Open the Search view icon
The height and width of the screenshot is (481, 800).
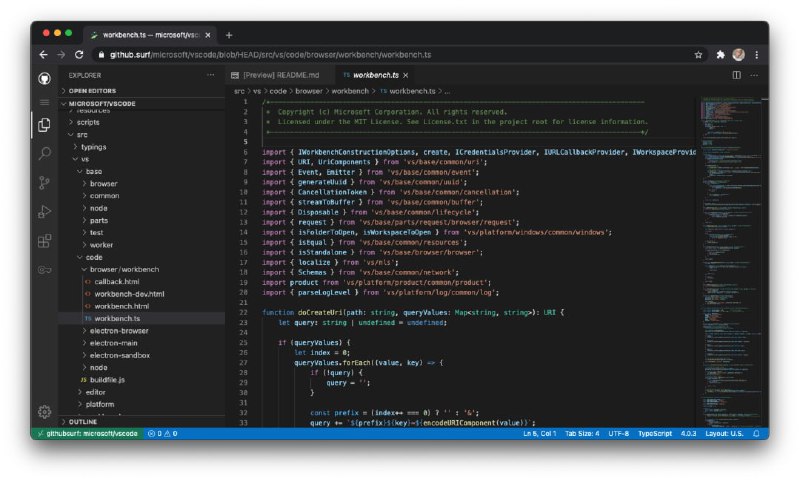tap(44, 153)
